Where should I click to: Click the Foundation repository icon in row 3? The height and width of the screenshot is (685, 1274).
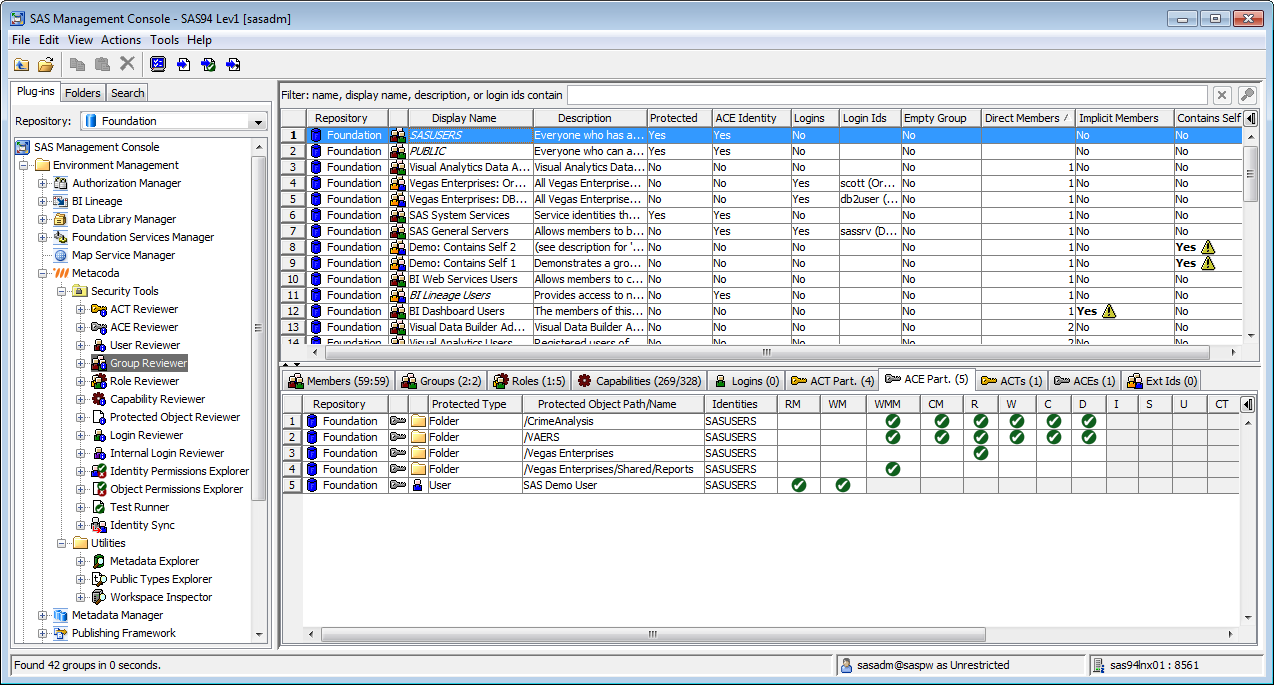[315, 167]
